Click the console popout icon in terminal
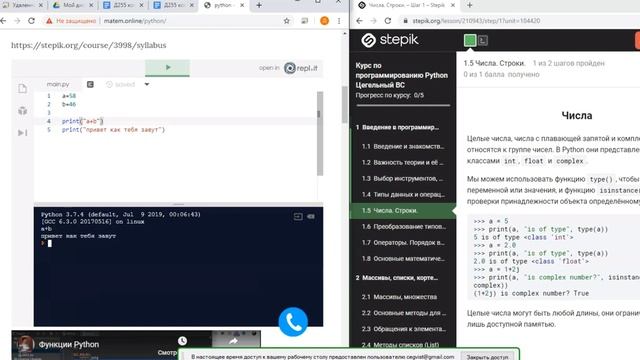This screenshot has height=360, width=640. (x=298, y=216)
